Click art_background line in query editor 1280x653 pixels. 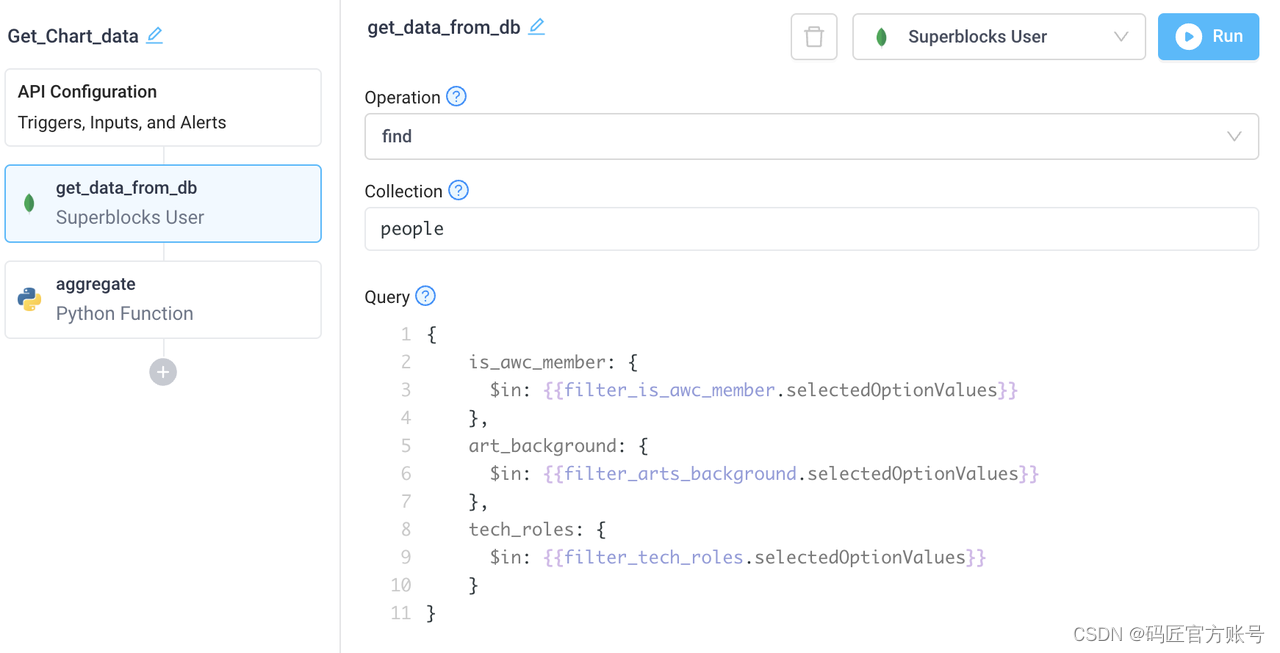558,446
